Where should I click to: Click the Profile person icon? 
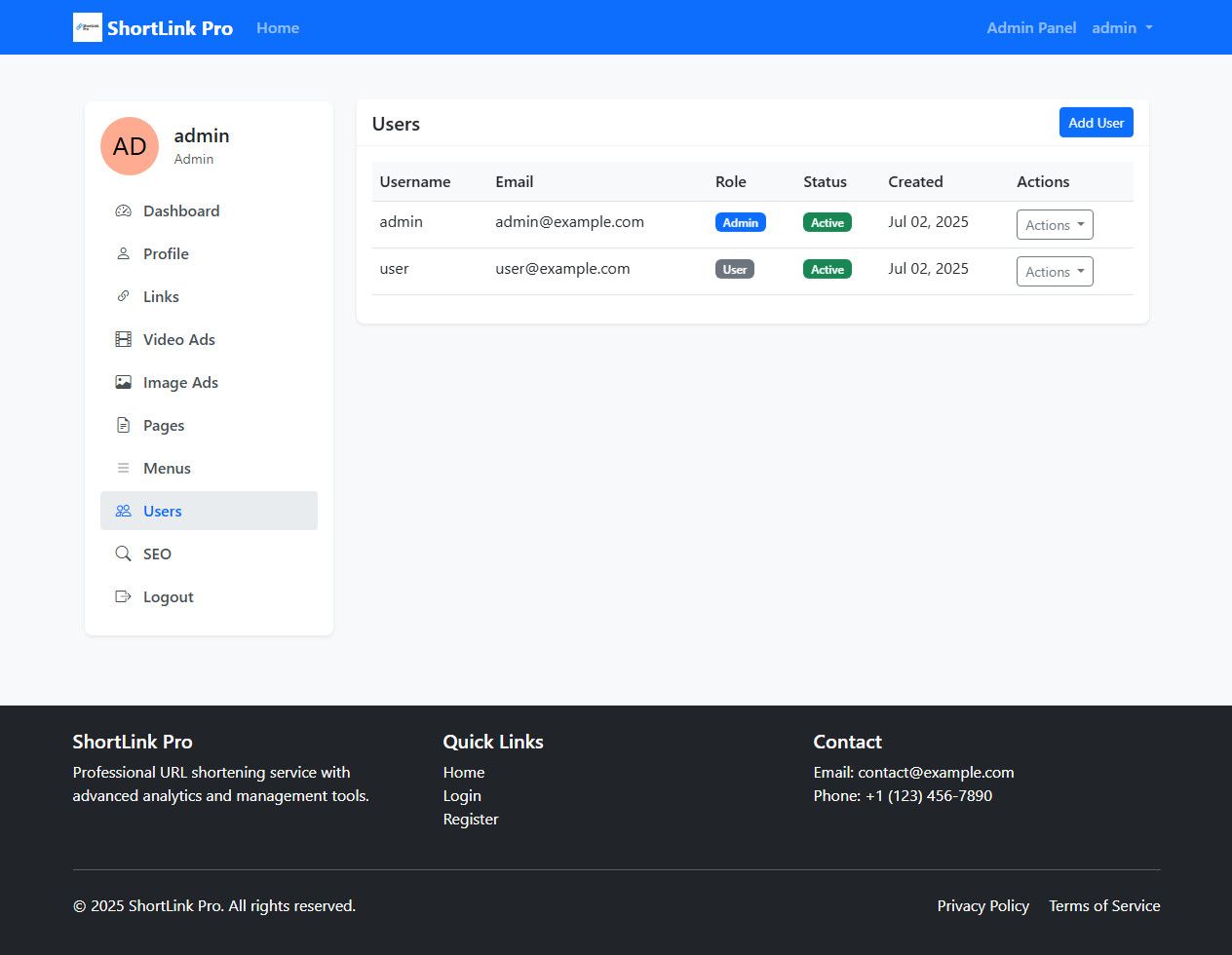pos(123,253)
